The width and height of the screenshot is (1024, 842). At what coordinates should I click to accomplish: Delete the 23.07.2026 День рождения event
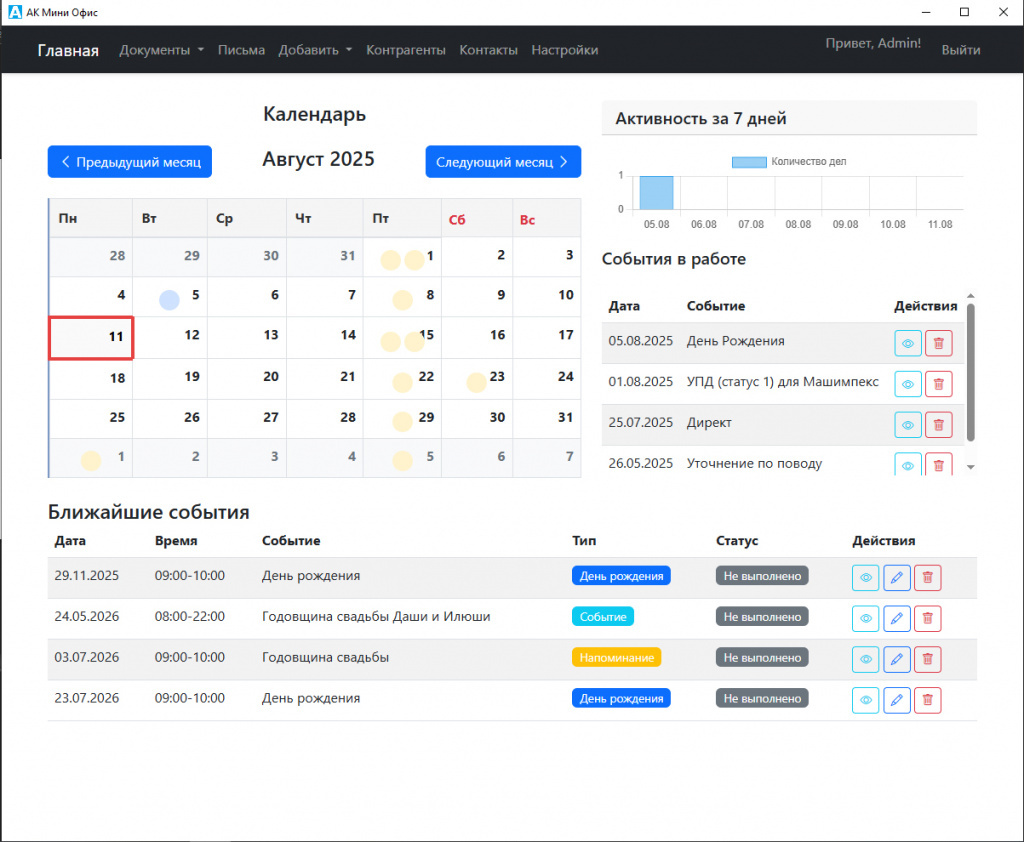(927, 700)
